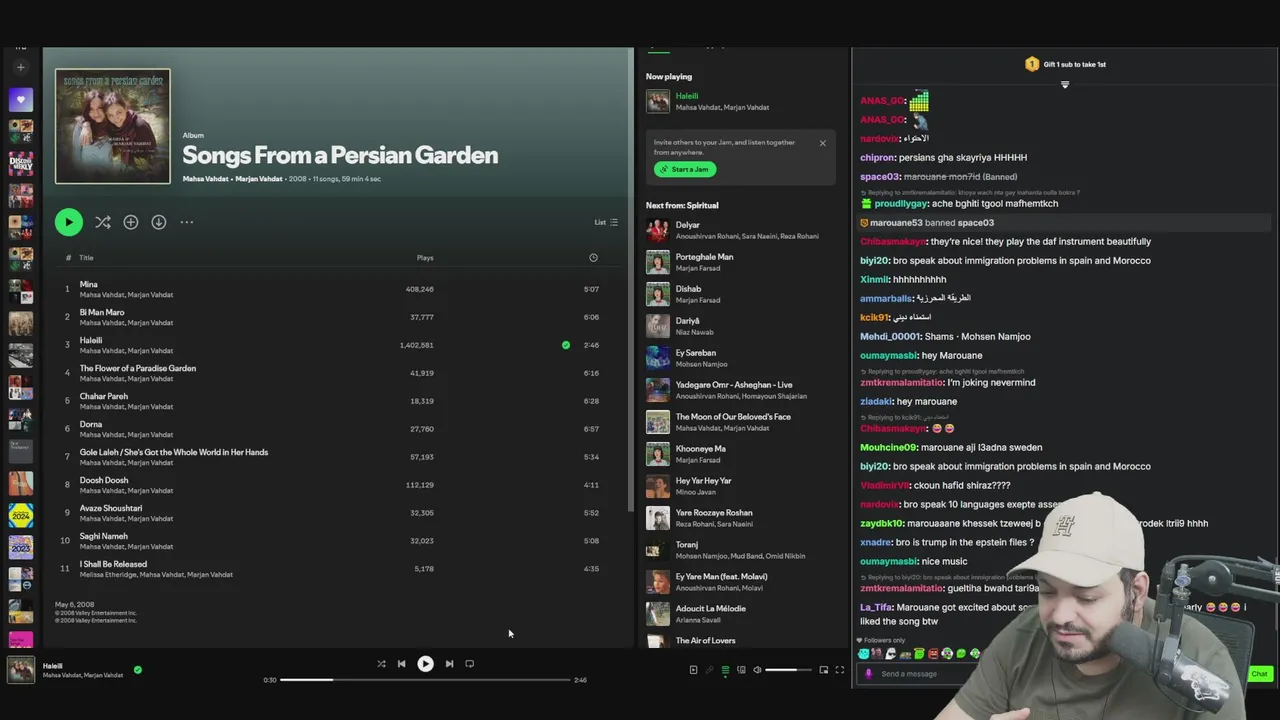Enlarge the album cover art
The height and width of the screenshot is (720, 1280).
coord(113,126)
